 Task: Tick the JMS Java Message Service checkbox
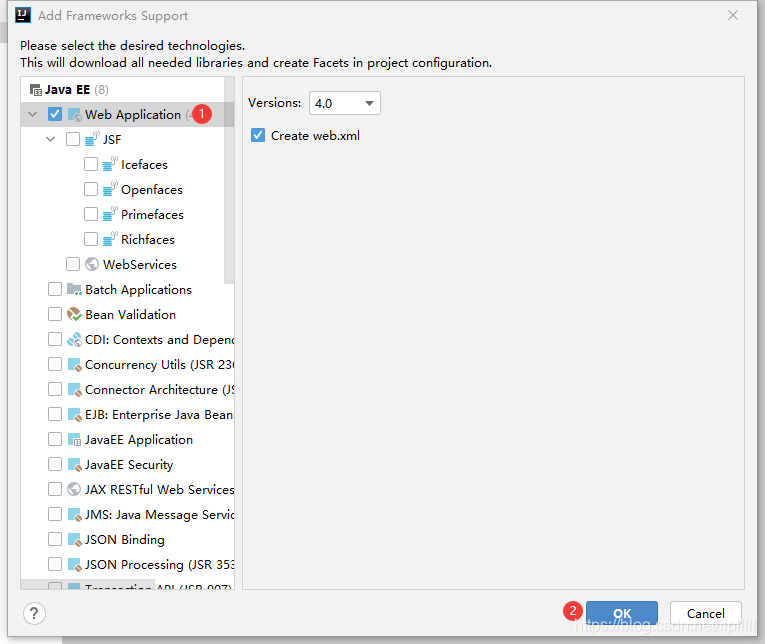55,514
